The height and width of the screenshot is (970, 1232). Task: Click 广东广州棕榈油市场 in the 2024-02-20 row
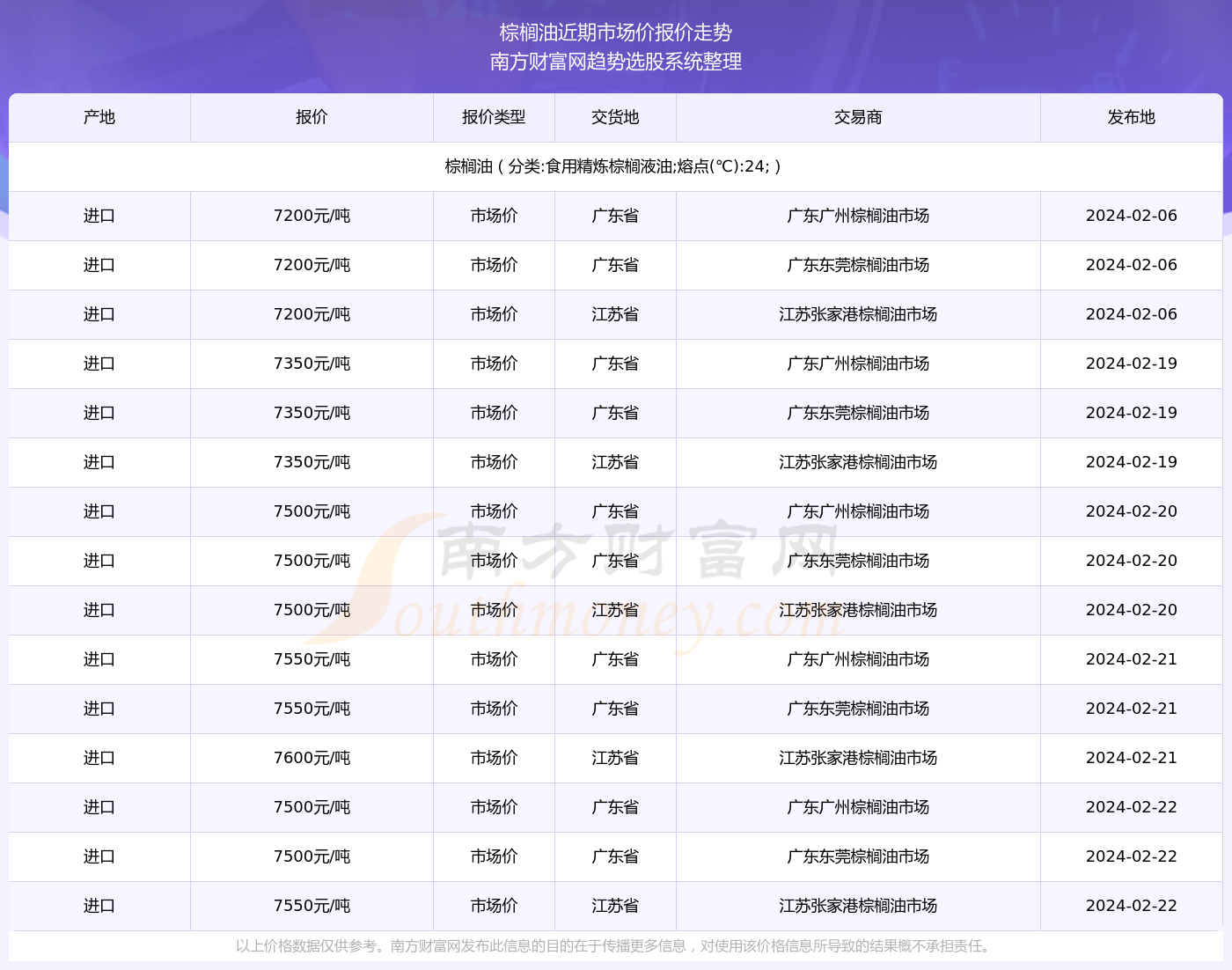[858, 511]
